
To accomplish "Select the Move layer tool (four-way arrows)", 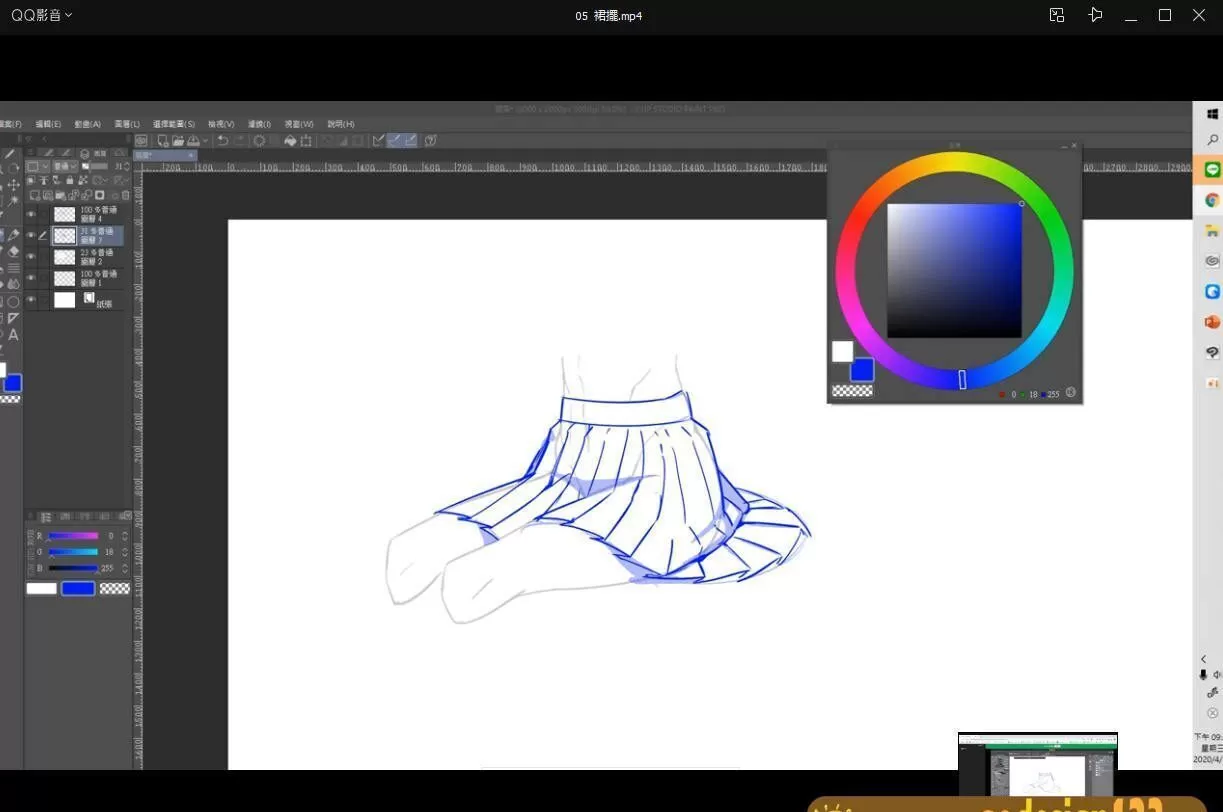I will pos(13,185).
